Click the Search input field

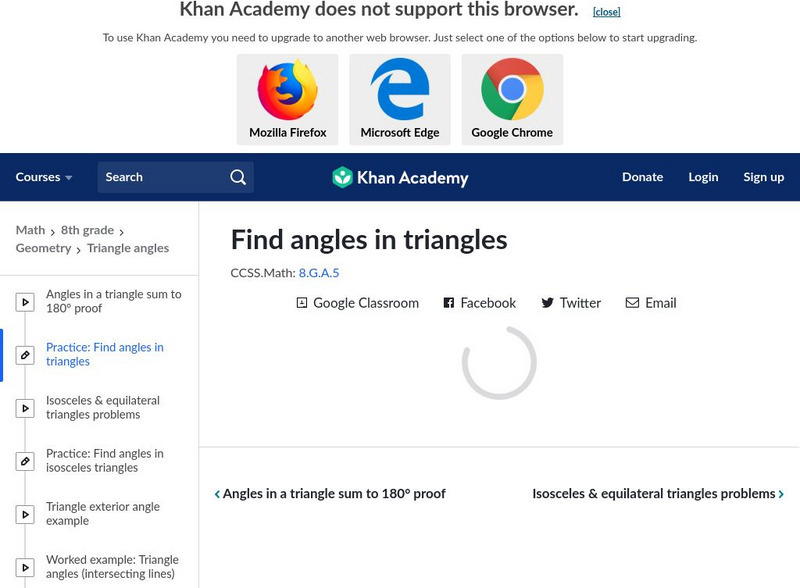(160, 177)
